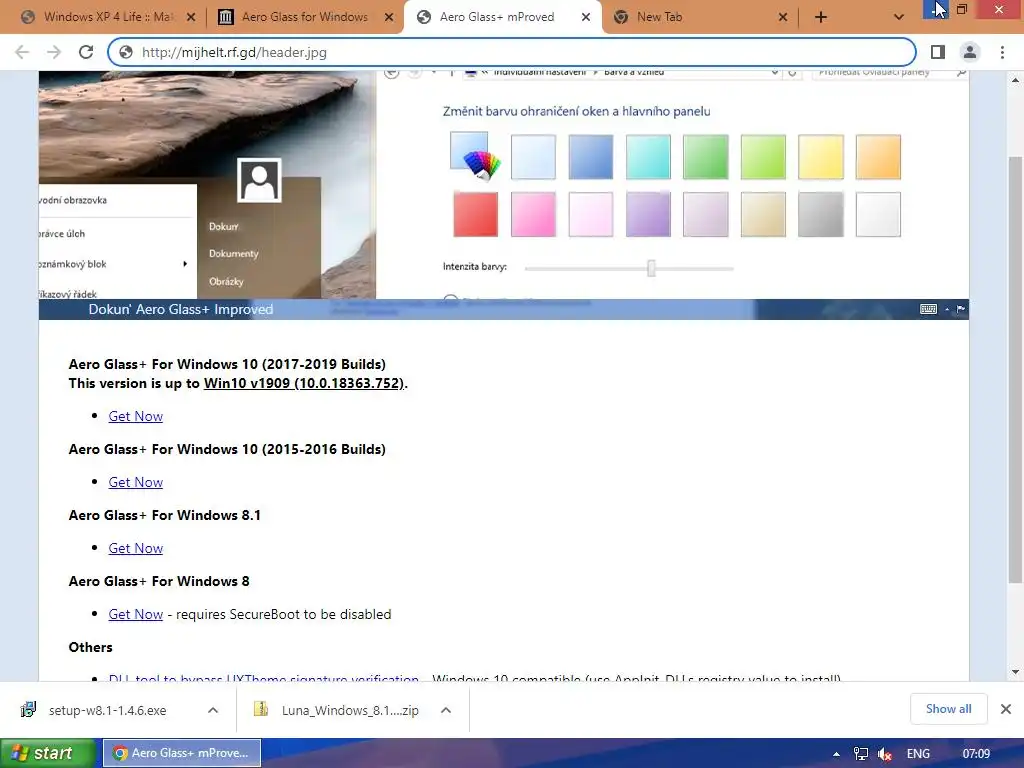This screenshot has height=768, width=1024.
Task: Open the Windows start menu
Action: [47, 753]
